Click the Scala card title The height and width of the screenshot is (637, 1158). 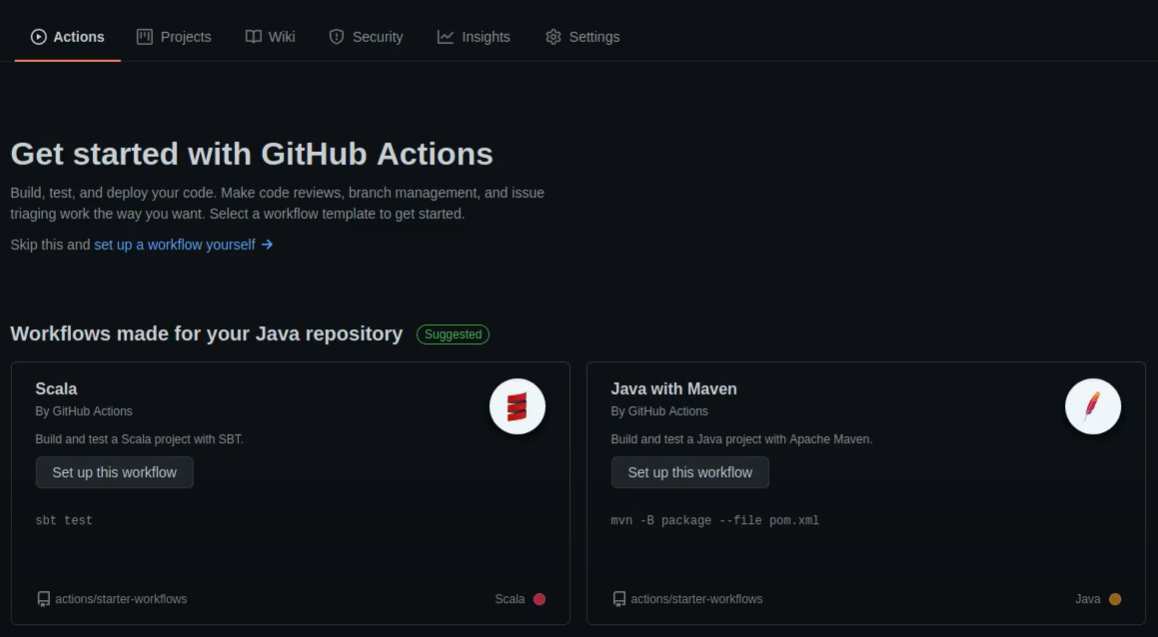click(56, 389)
